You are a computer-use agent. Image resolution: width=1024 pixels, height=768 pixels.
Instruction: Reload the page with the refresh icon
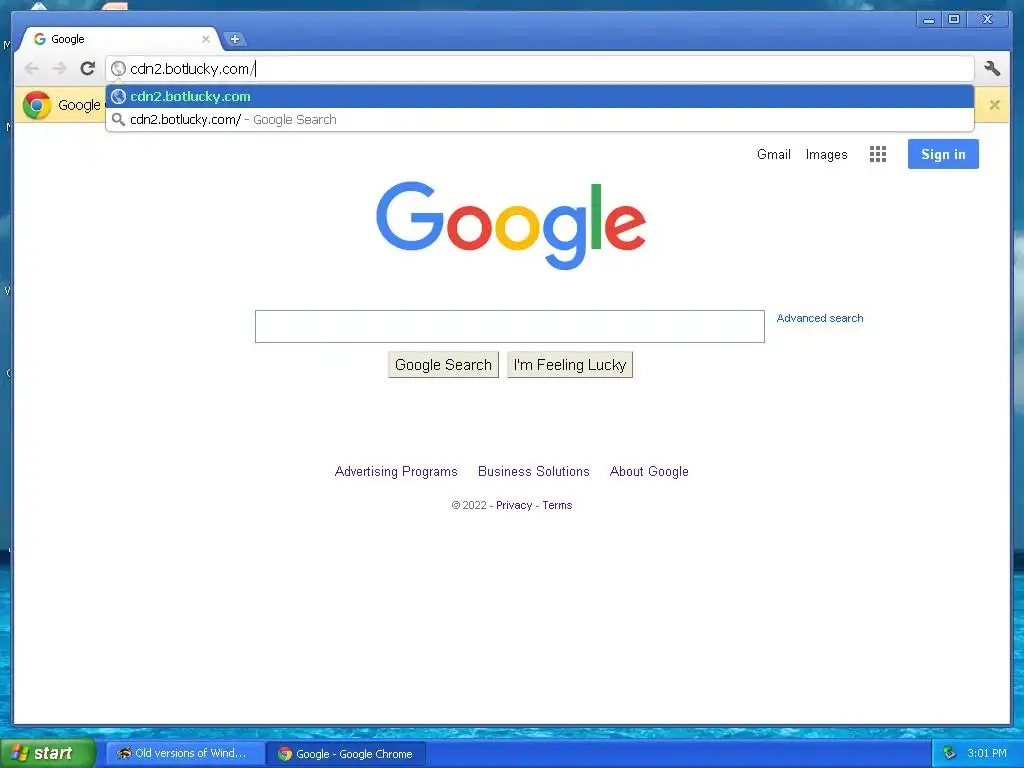coord(88,68)
